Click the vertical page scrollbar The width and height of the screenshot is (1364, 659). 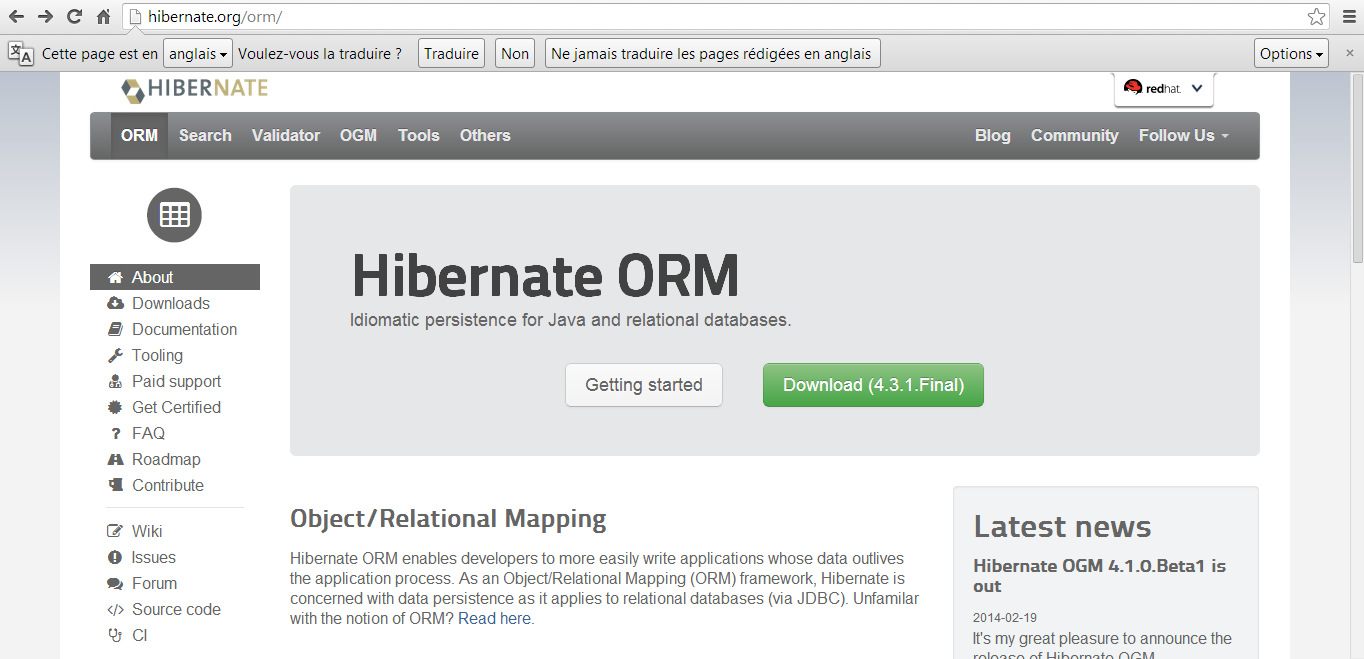click(x=1356, y=170)
